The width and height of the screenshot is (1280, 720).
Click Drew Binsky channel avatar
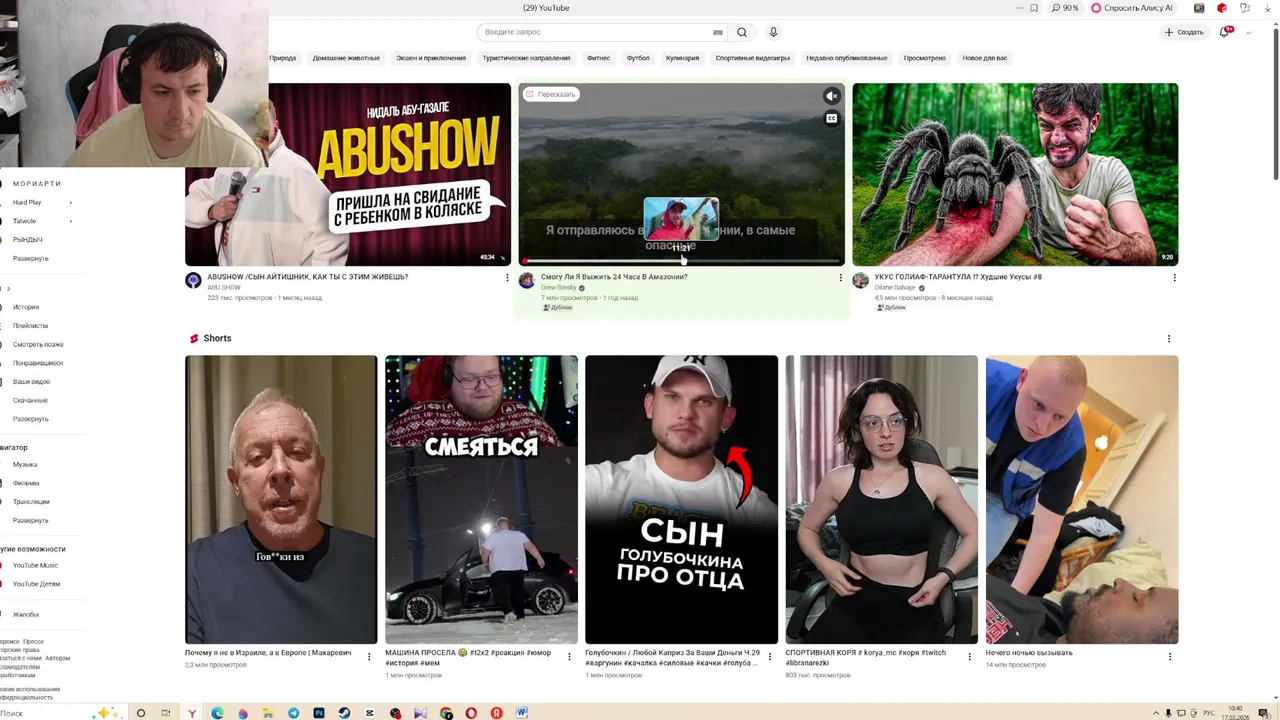tap(527, 281)
